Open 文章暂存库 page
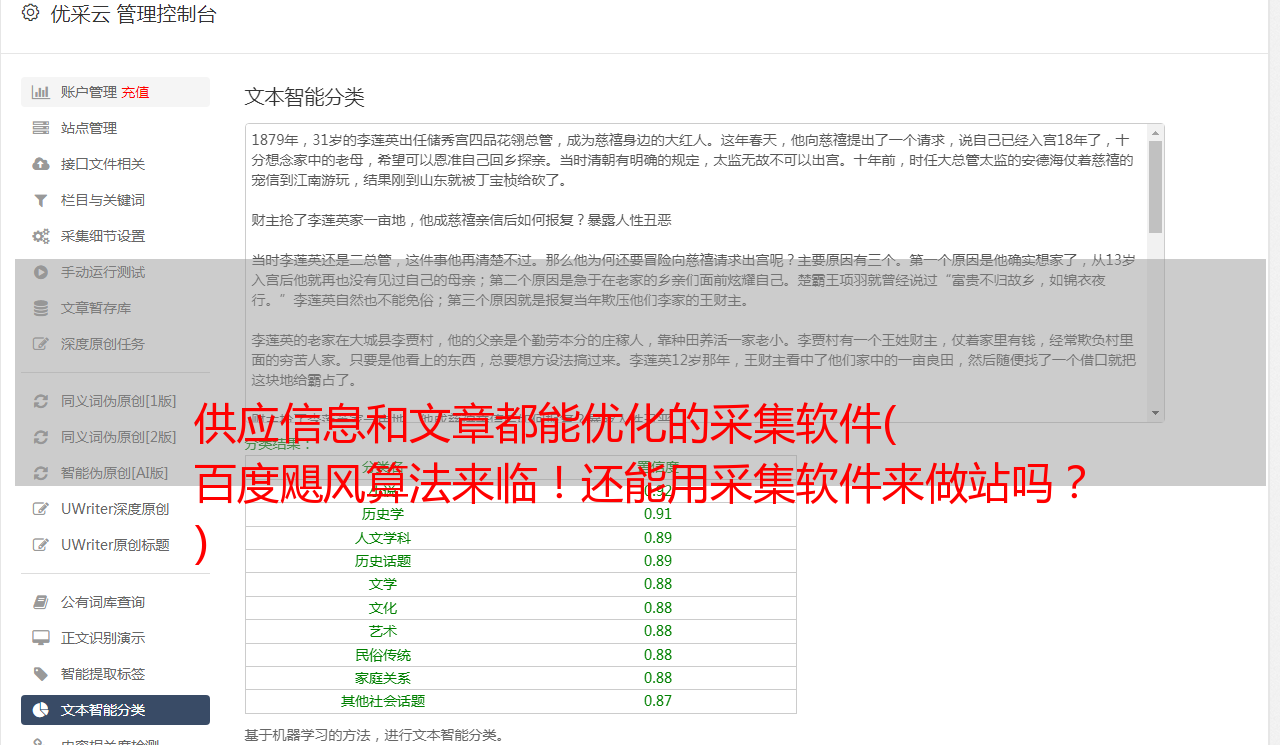This screenshot has height=745, width=1280. pyautogui.click(x=115, y=308)
